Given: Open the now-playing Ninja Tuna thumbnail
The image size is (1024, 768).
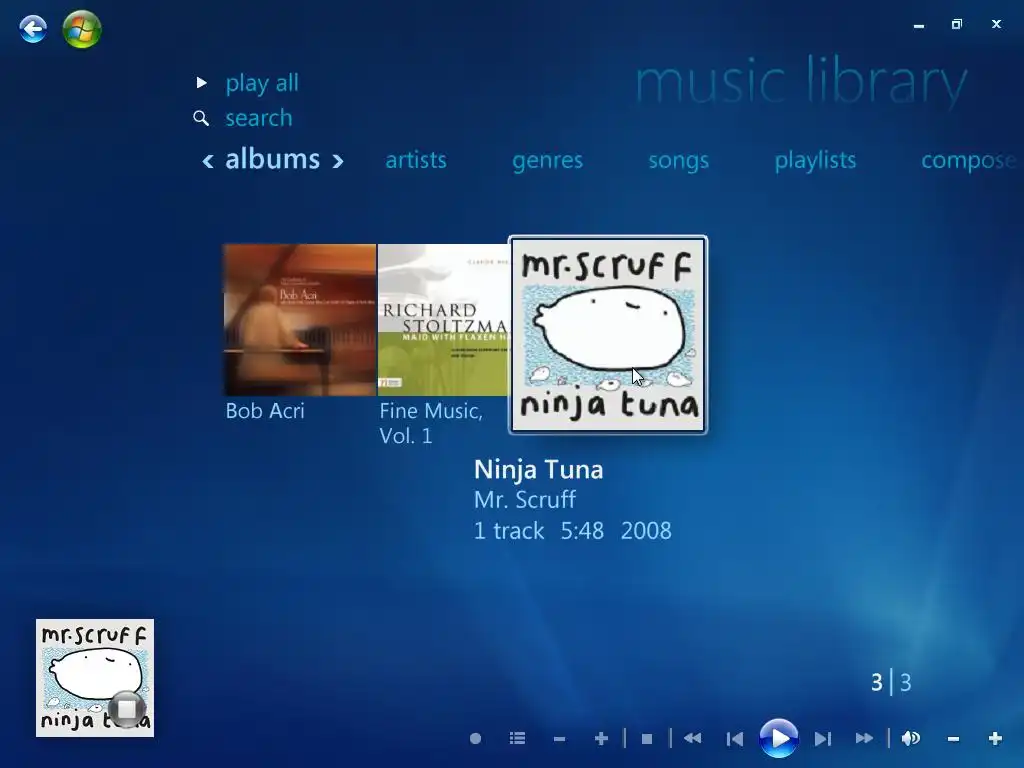Looking at the screenshot, I should pos(95,678).
